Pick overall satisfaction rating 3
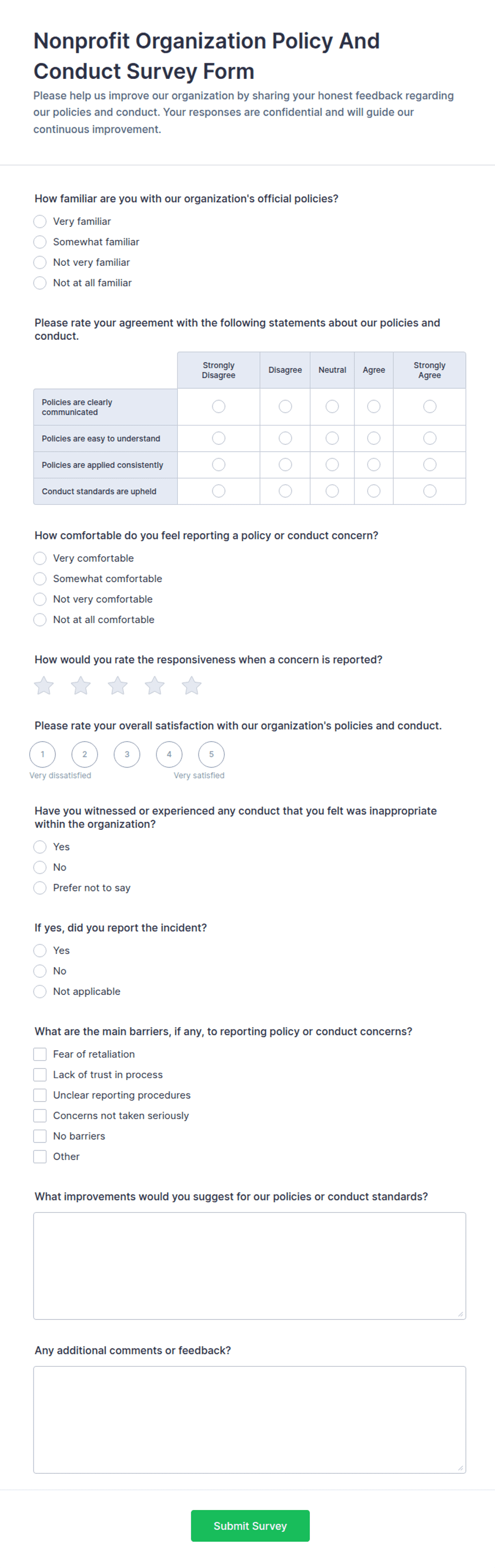495x1568 pixels. [127, 754]
